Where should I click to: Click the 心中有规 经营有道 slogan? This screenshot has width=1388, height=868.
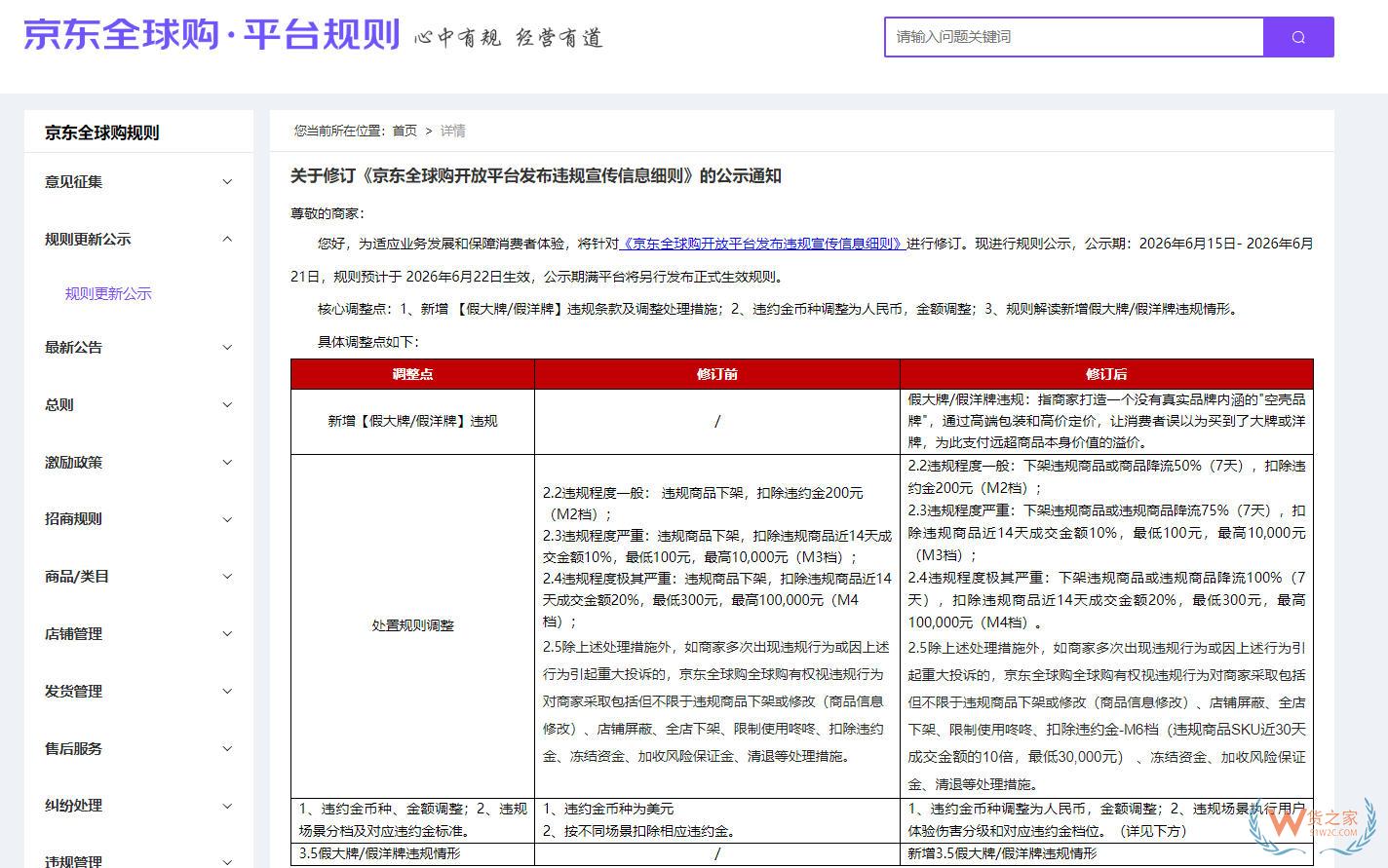(509, 38)
